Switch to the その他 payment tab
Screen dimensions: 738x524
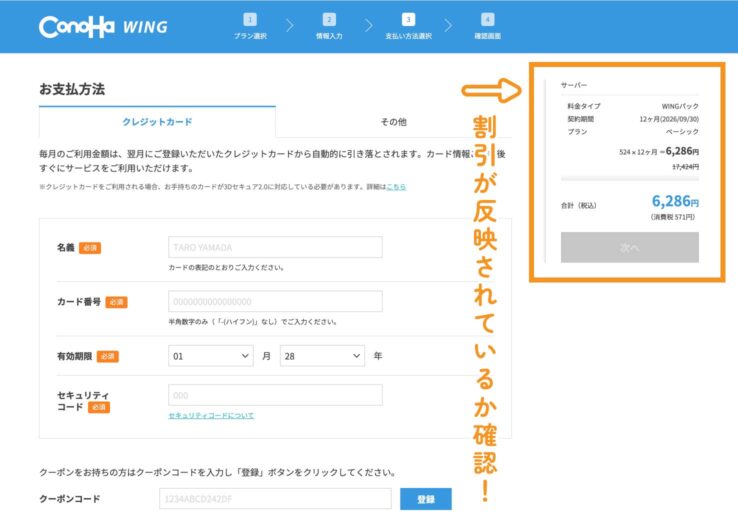point(393,121)
